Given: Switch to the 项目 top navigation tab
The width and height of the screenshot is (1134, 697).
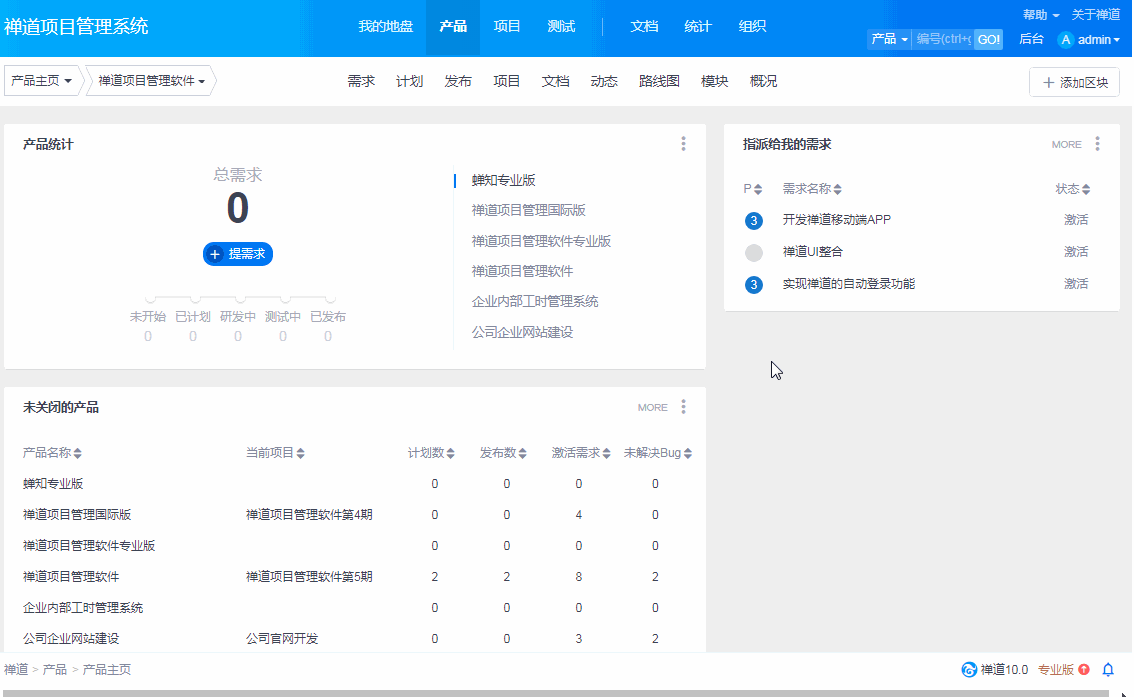Looking at the screenshot, I should (507, 27).
